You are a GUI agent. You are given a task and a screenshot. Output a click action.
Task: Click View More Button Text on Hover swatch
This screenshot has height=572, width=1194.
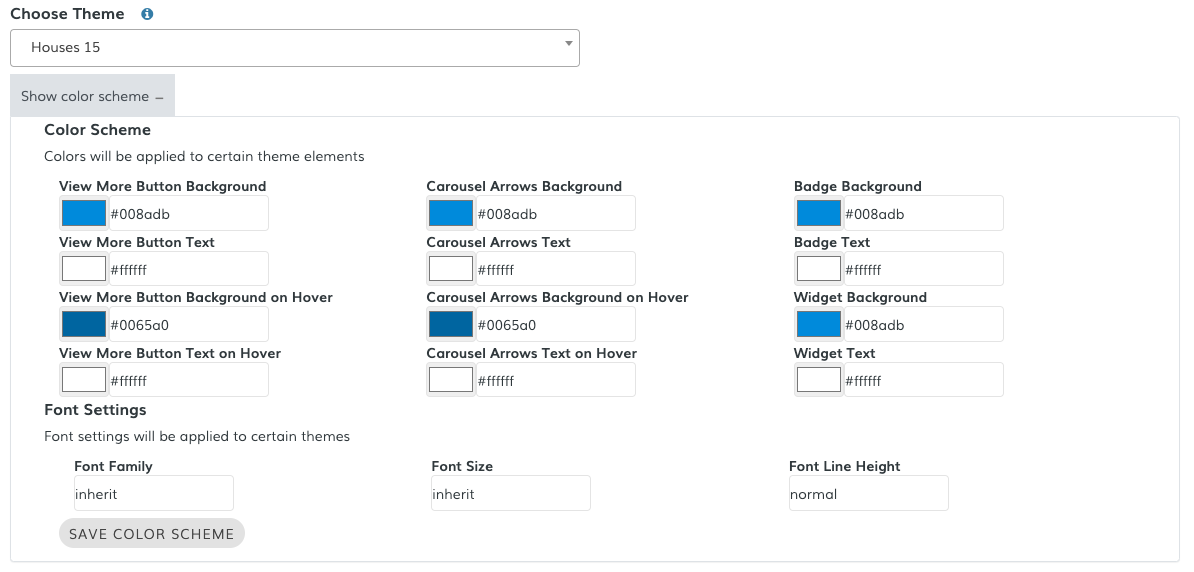click(84, 380)
